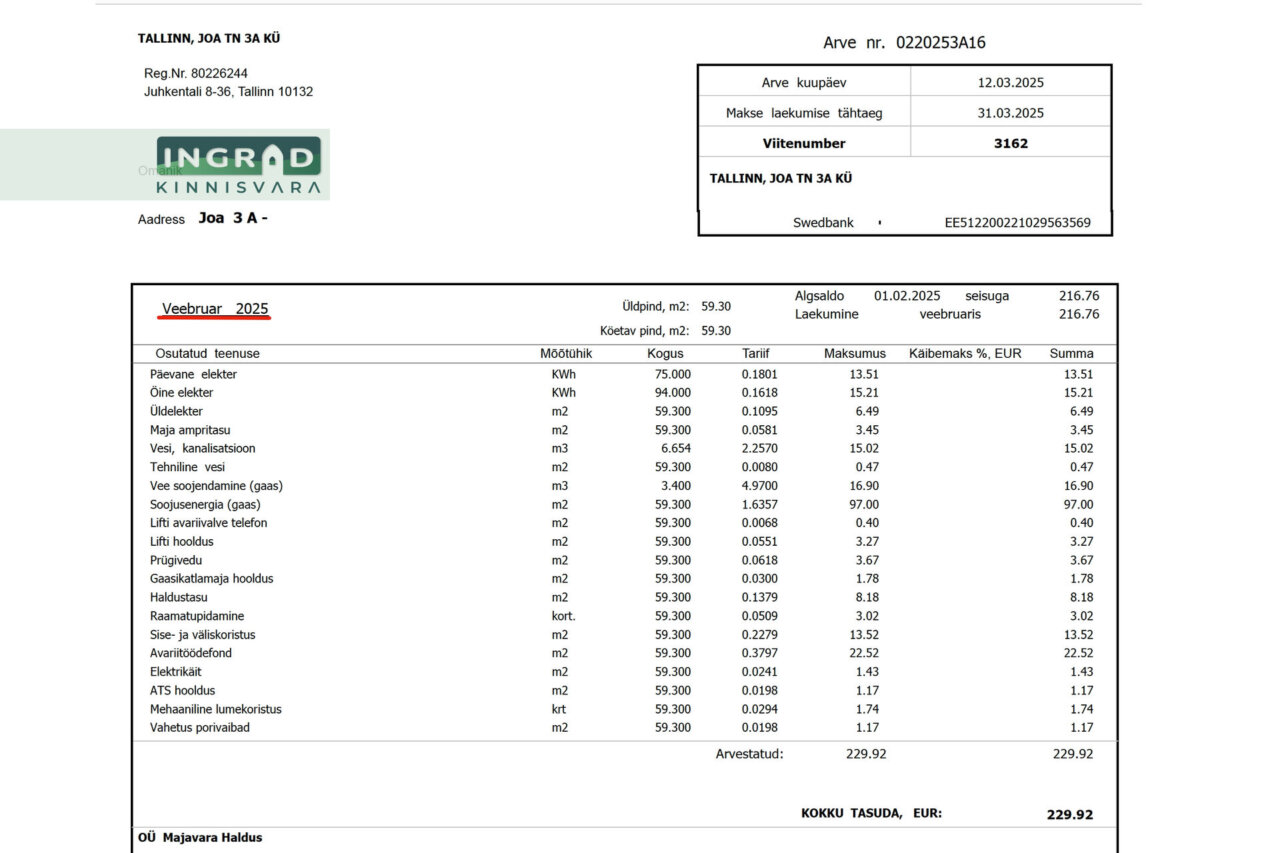
Task: Click the Vesi, kanalisatsioon row label
Action: (x=202, y=448)
